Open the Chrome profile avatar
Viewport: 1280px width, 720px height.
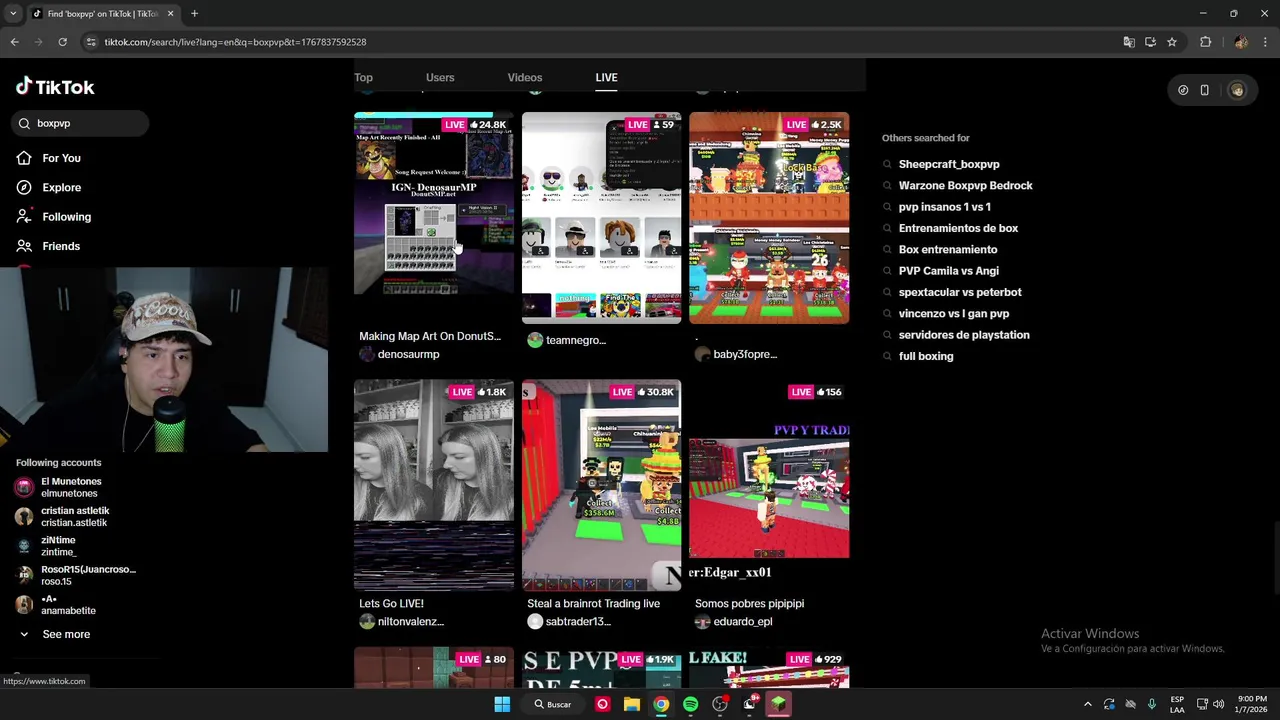[x=1241, y=42]
